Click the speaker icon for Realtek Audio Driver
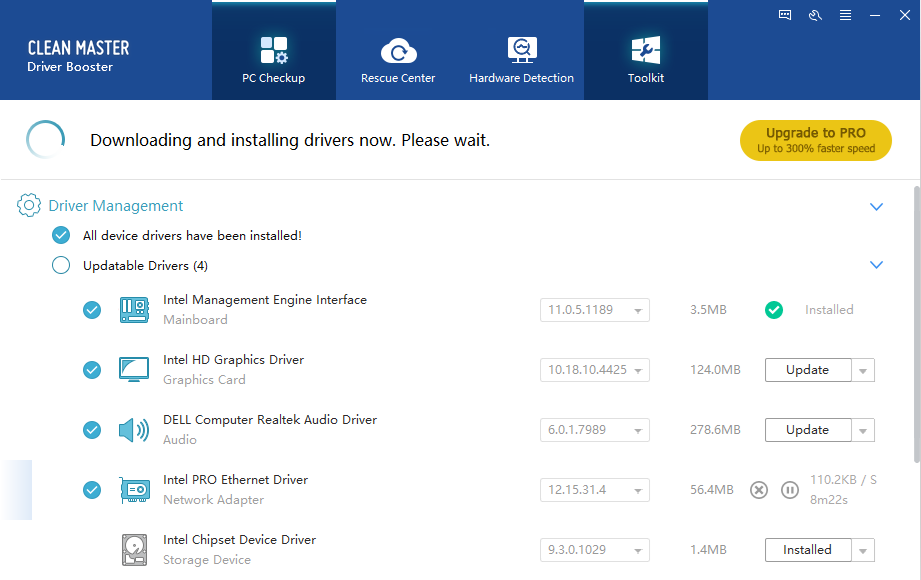The height and width of the screenshot is (580, 921). [134, 430]
